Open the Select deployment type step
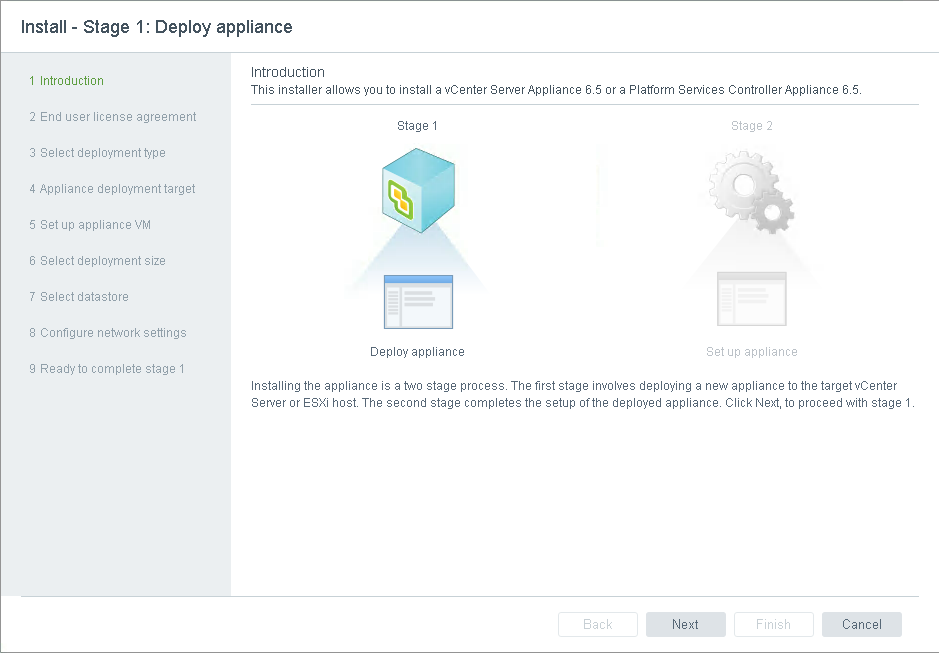This screenshot has height=653, width=939. pyautogui.click(x=97, y=153)
